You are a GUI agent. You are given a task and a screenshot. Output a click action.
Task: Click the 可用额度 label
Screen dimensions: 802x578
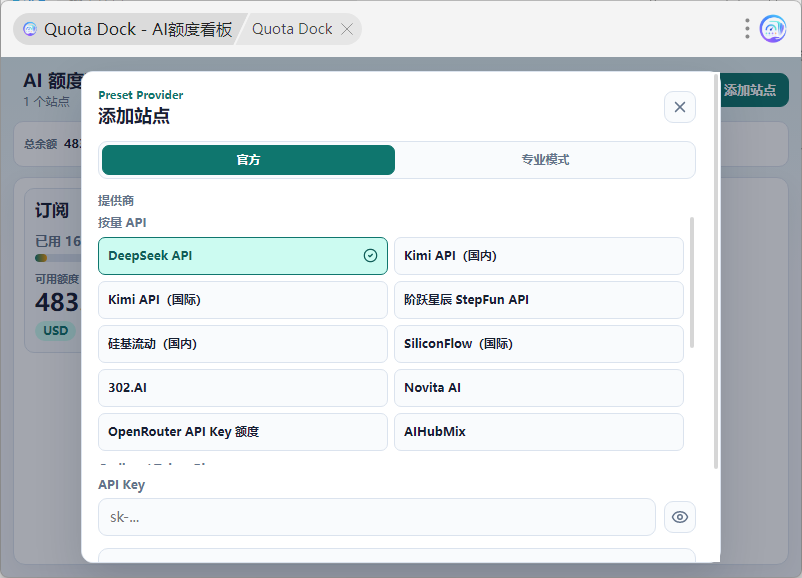click(x=57, y=279)
